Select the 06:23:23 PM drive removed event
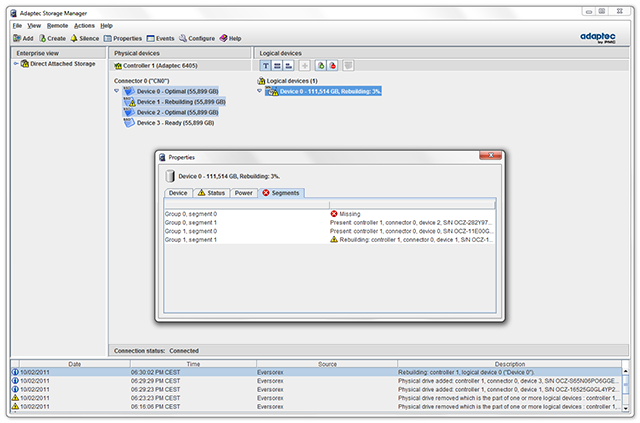640x423 pixels. [x=316, y=398]
